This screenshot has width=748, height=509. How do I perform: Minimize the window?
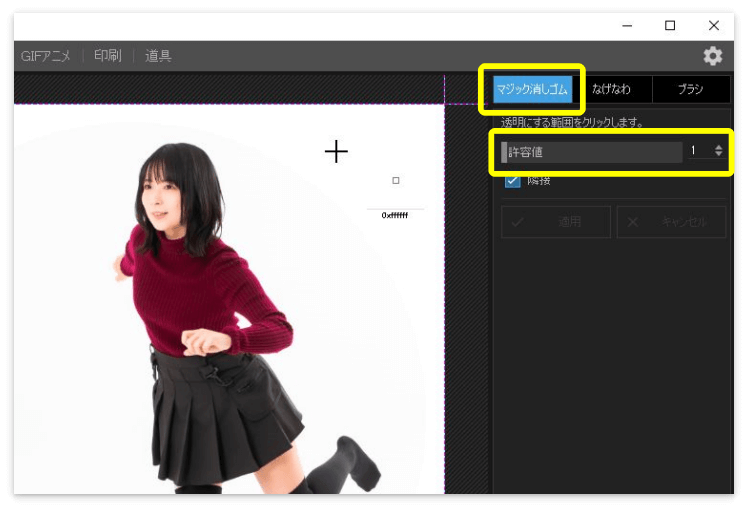[627, 26]
